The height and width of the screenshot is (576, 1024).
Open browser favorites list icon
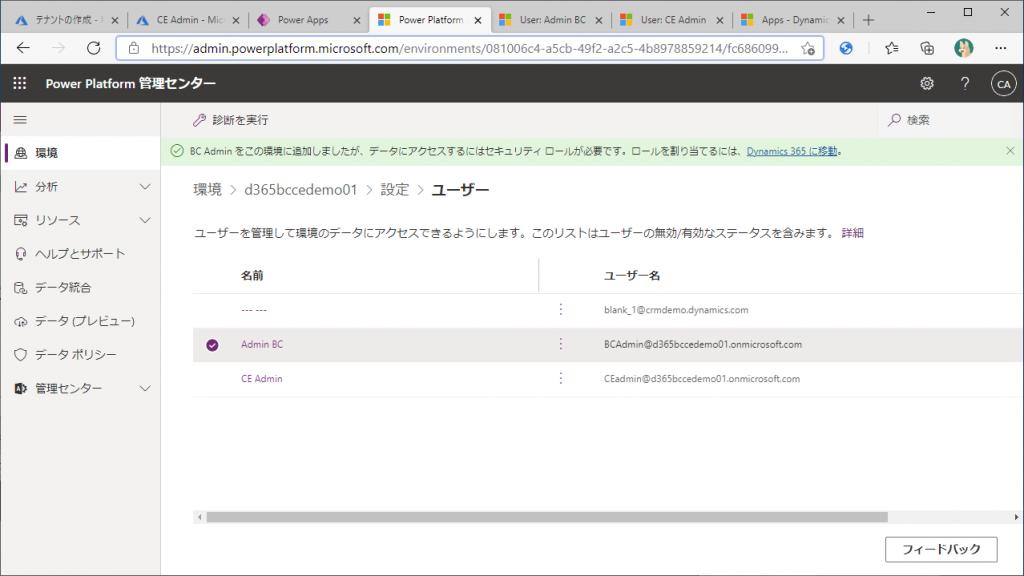pyautogui.click(x=891, y=48)
